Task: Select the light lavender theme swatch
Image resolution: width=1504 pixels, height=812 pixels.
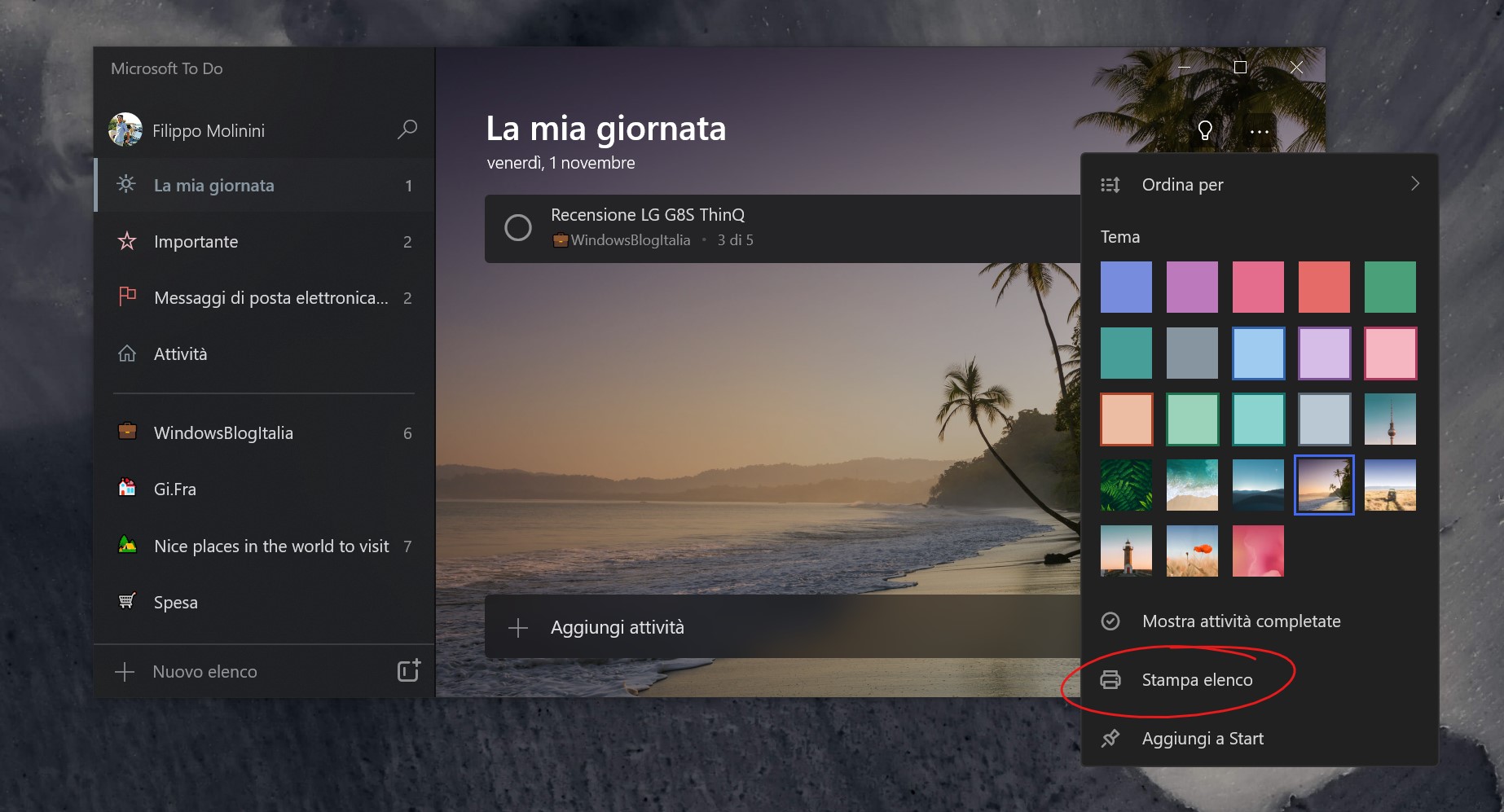Action: pos(1324,353)
